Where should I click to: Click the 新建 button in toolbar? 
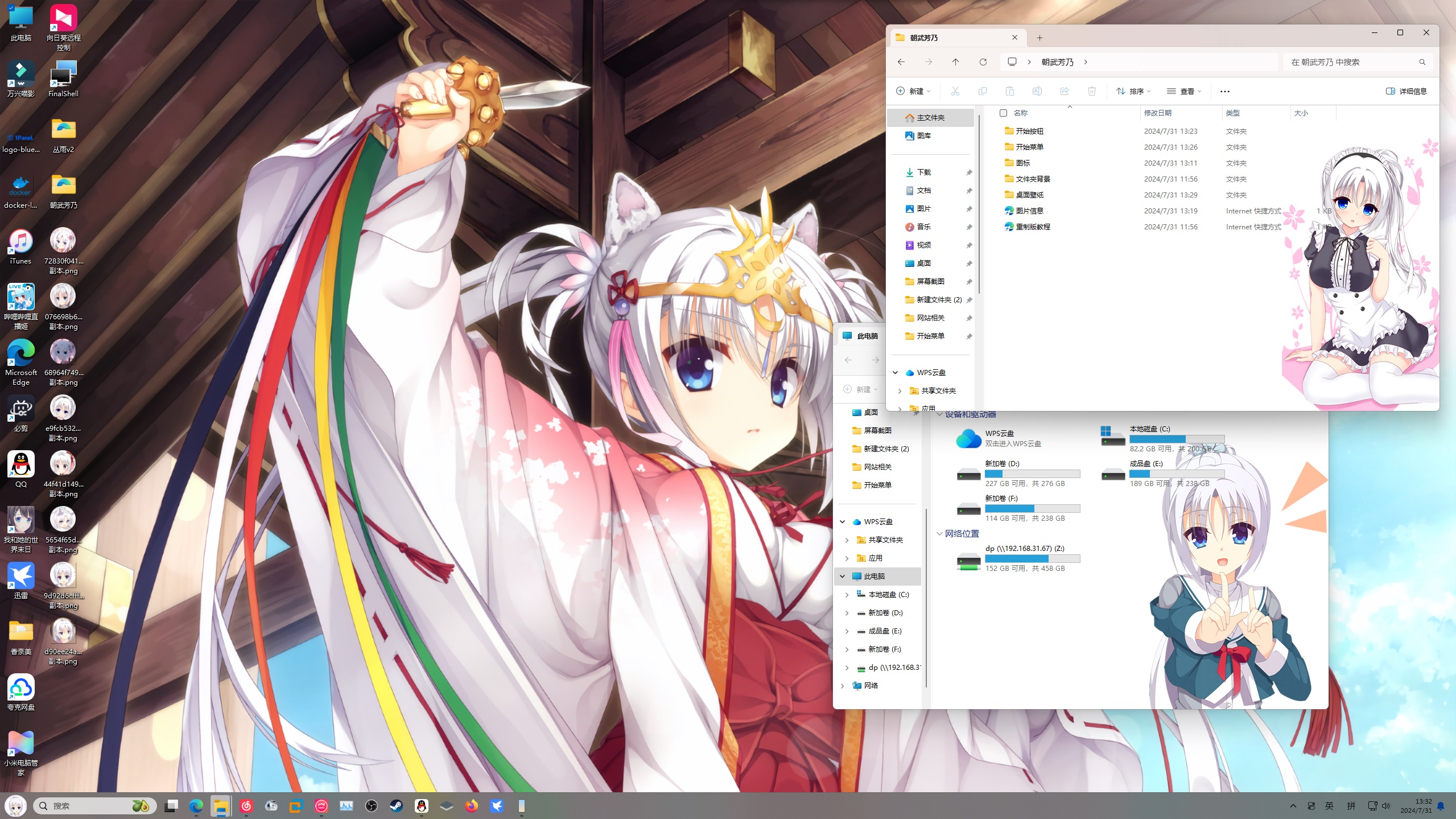[913, 91]
